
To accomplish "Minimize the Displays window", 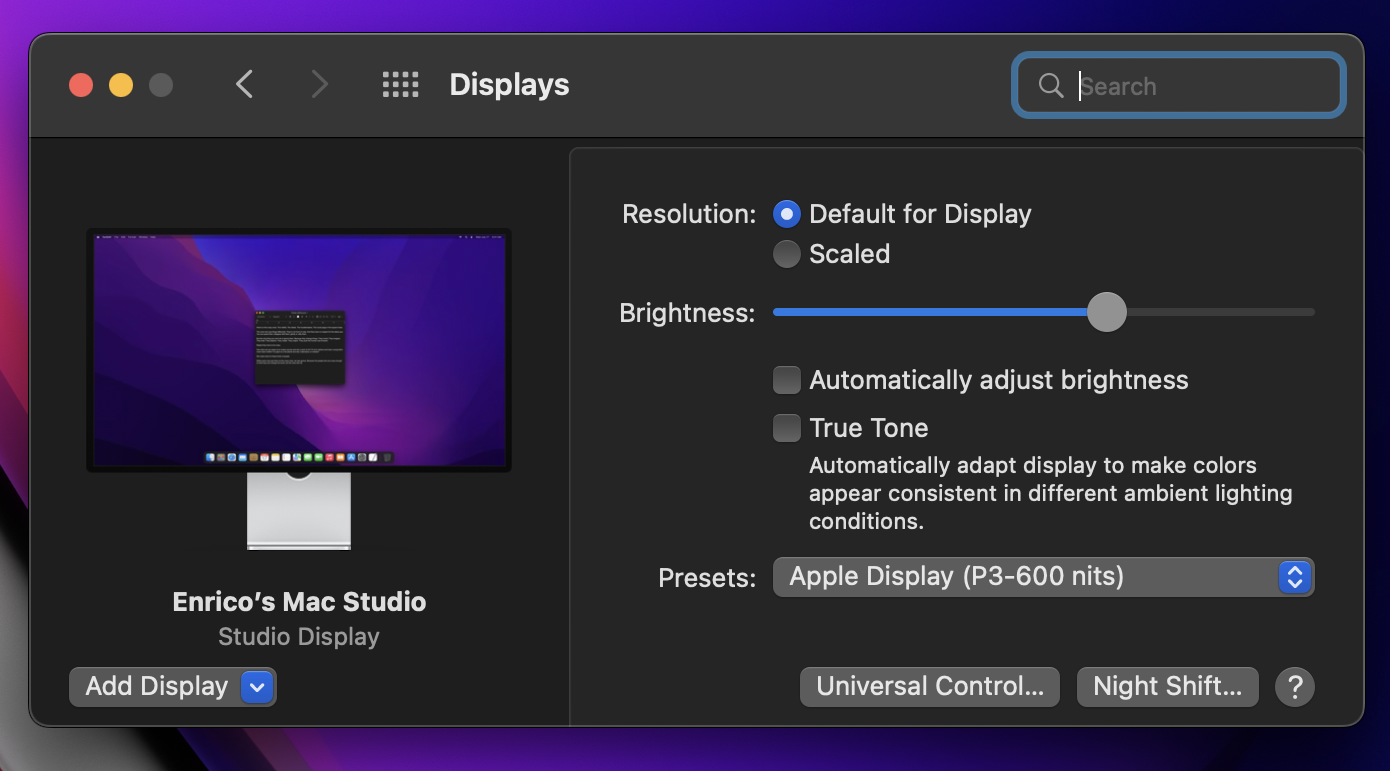I will [x=121, y=85].
